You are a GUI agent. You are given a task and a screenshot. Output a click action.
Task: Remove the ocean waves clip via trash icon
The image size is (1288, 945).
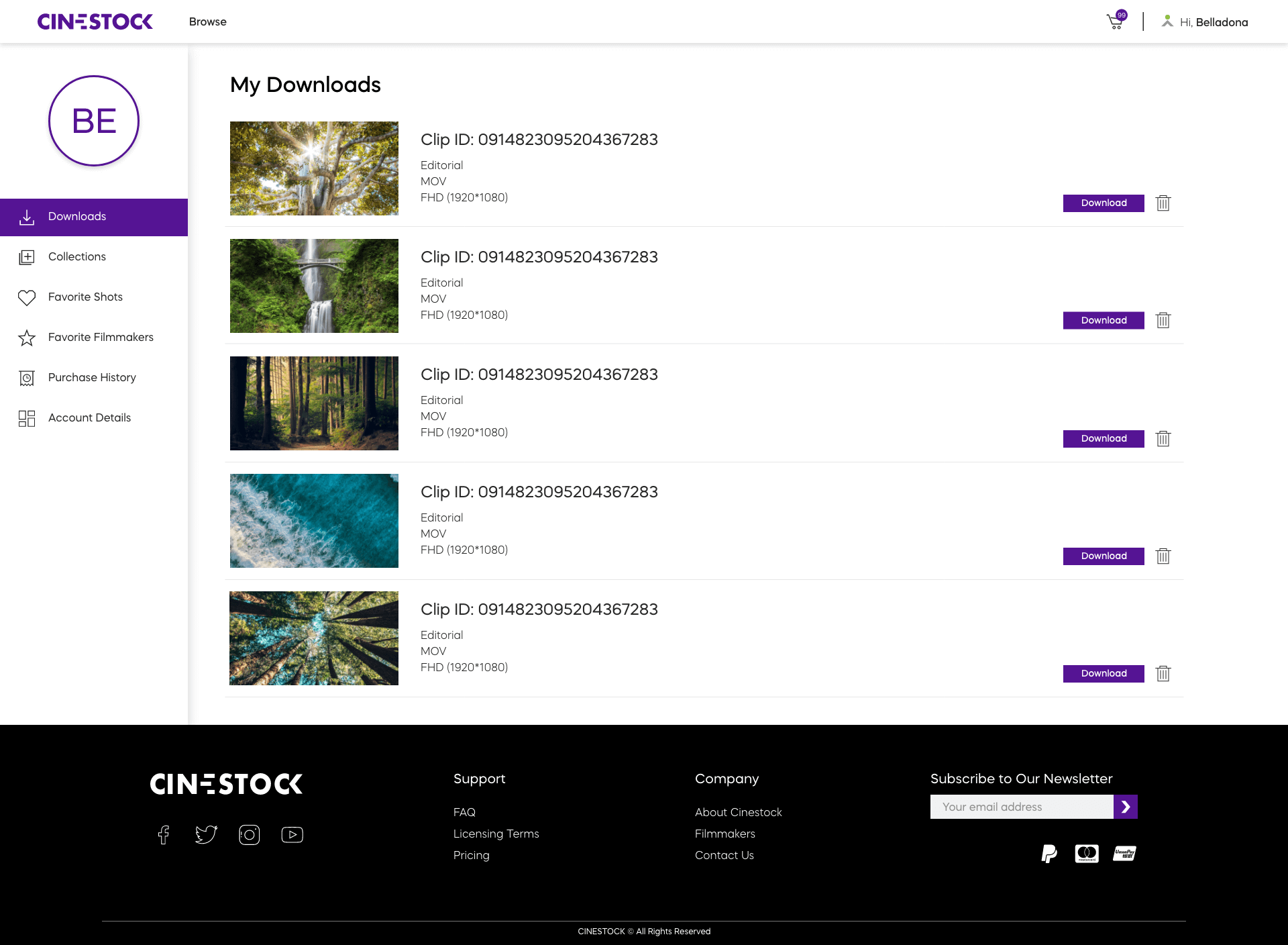pyautogui.click(x=1163, y=556)
